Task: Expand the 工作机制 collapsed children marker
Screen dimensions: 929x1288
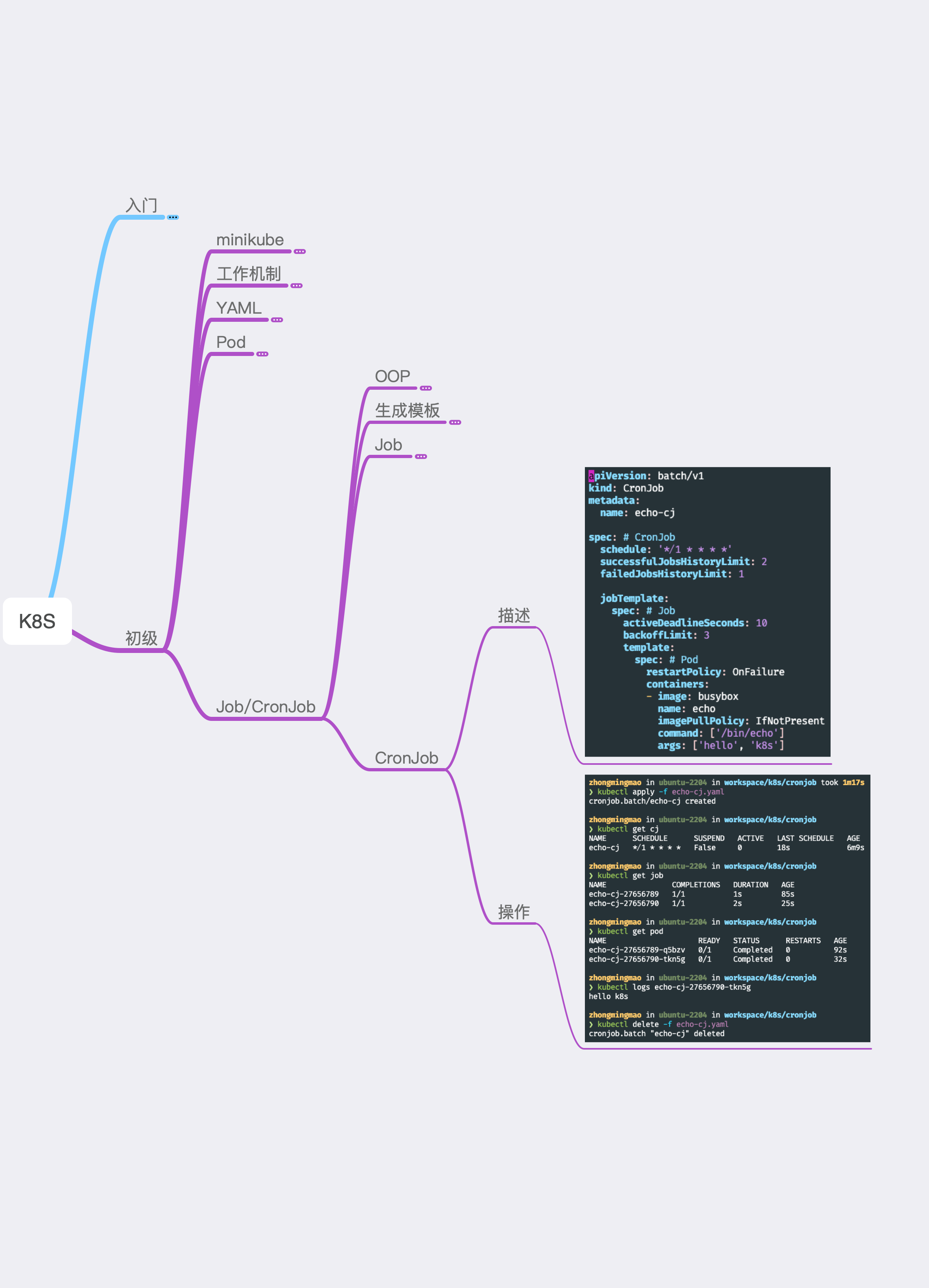Action: (x=297, y=286)
